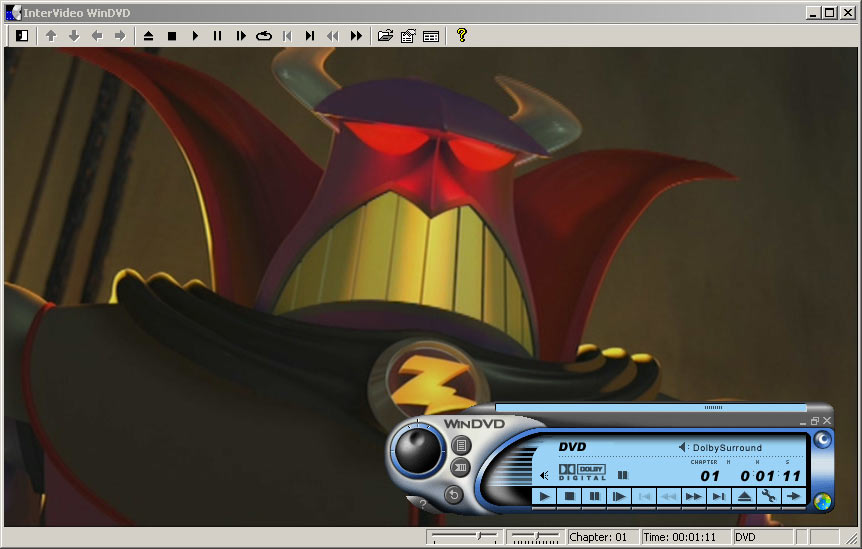
Task: Click the right arrow at the end of the panel buttons
Action: tap(793, 497)
